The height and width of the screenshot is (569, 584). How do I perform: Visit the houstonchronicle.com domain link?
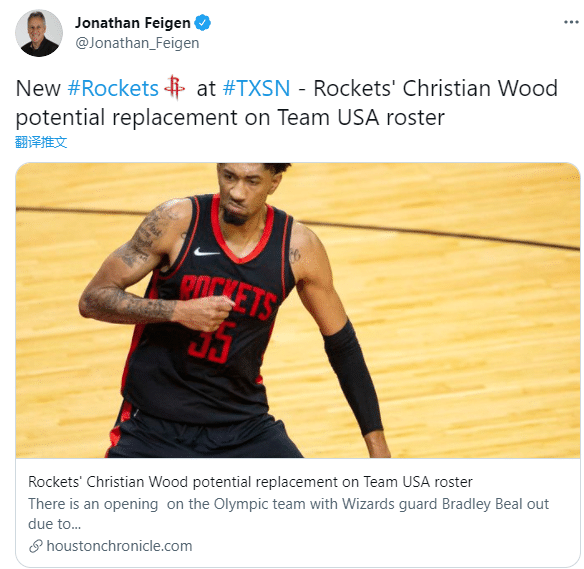click(119, 546)
